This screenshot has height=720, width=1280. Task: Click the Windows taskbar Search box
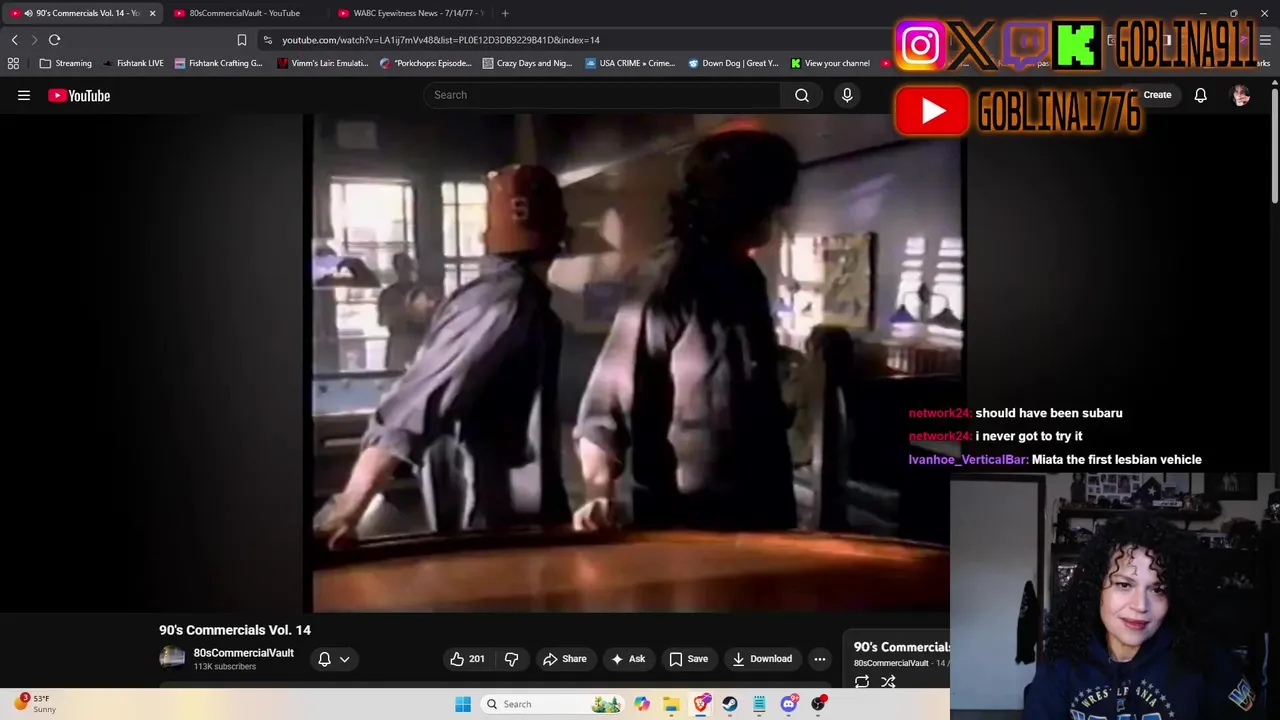pyautogui.click(x=550, y=704)
